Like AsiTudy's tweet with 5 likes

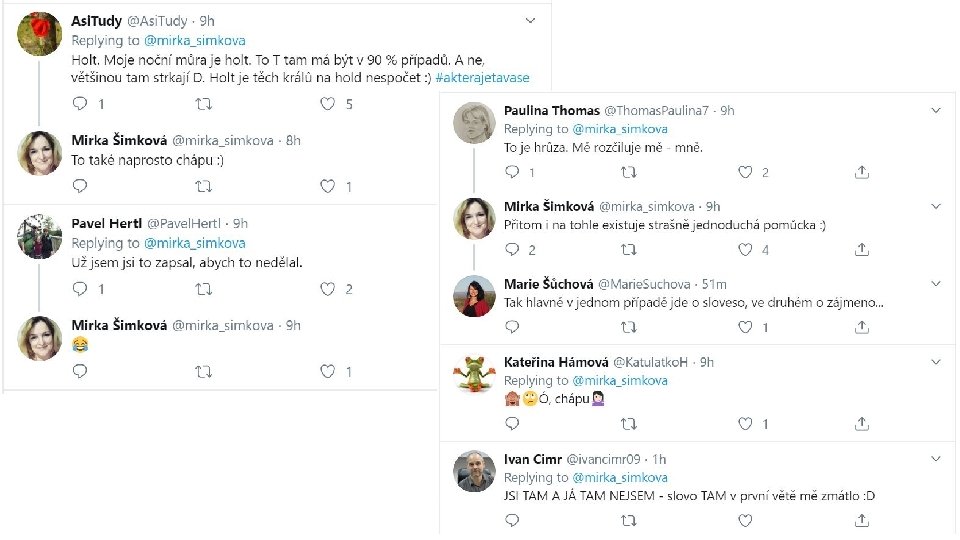[327, 103]
